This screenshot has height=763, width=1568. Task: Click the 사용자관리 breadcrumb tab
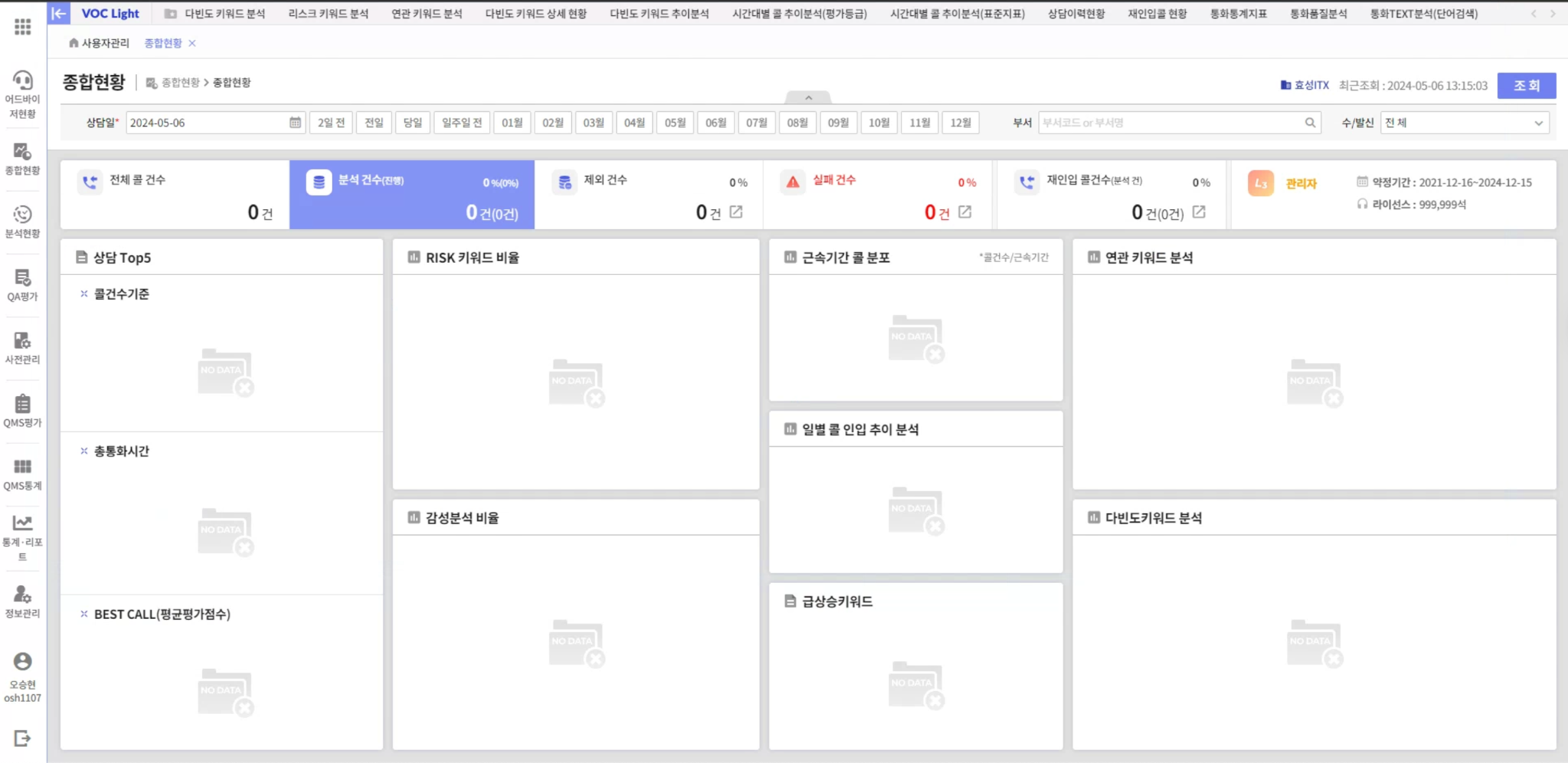tap(106, 43)
